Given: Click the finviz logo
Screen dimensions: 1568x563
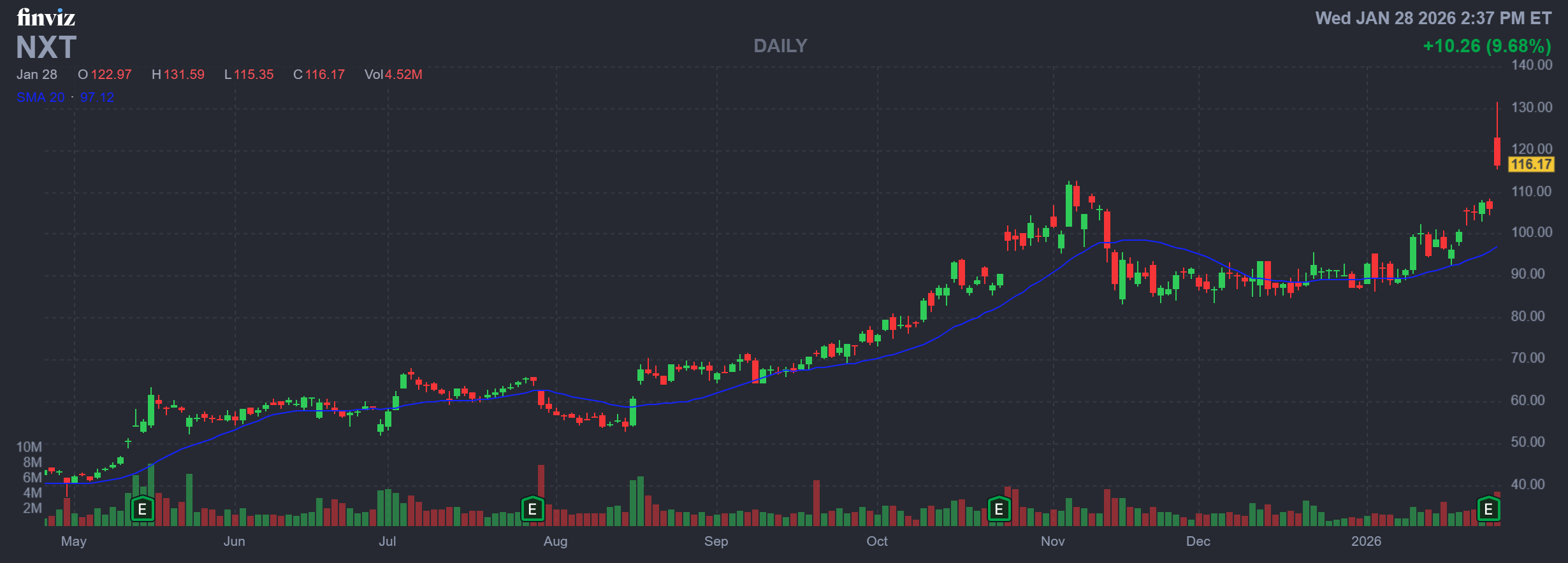Looking at the screenshot, I should 46,17.
